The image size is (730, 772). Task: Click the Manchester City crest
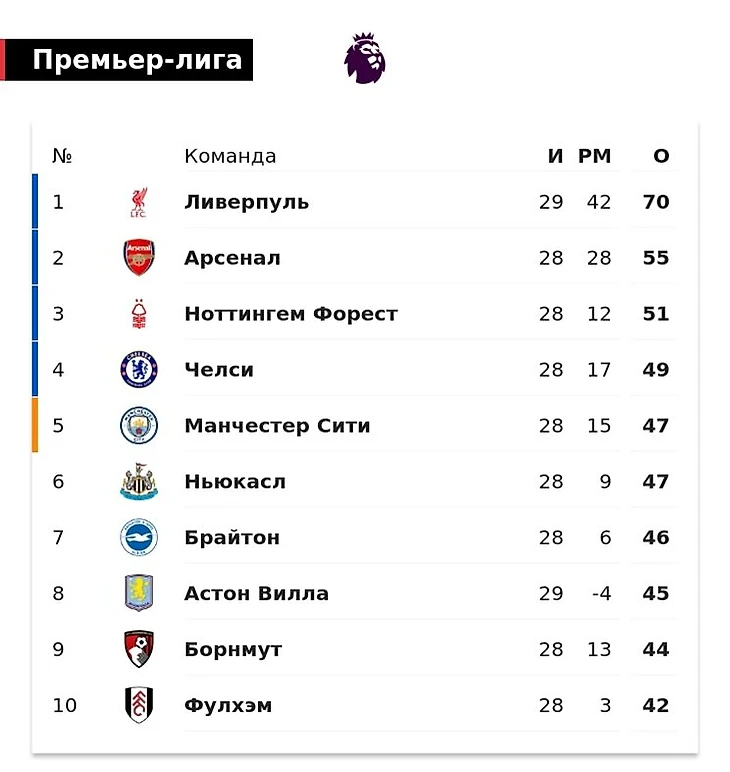point(139,426)
